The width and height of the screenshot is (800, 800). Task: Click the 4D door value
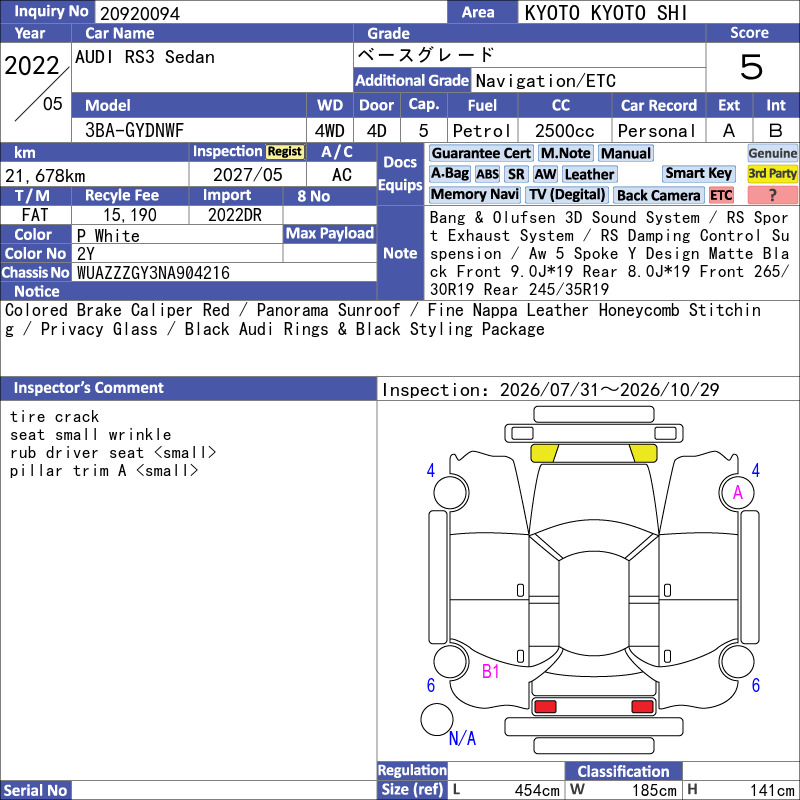[377, 131]
